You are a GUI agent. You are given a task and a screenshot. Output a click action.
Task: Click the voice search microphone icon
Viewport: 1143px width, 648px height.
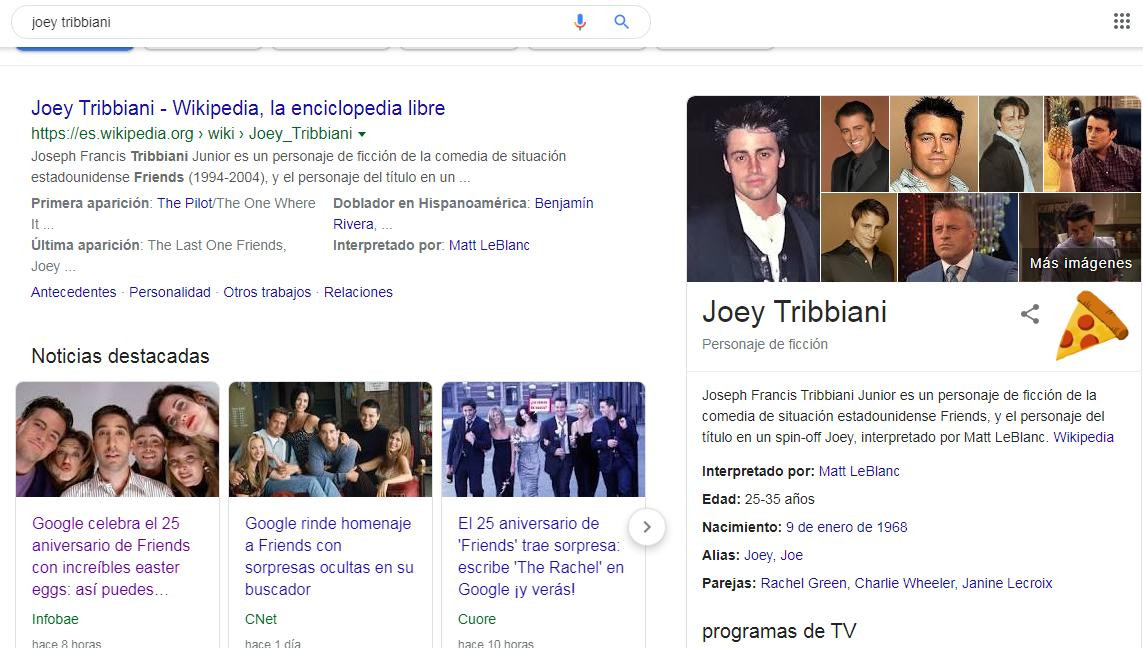[580, 22]
